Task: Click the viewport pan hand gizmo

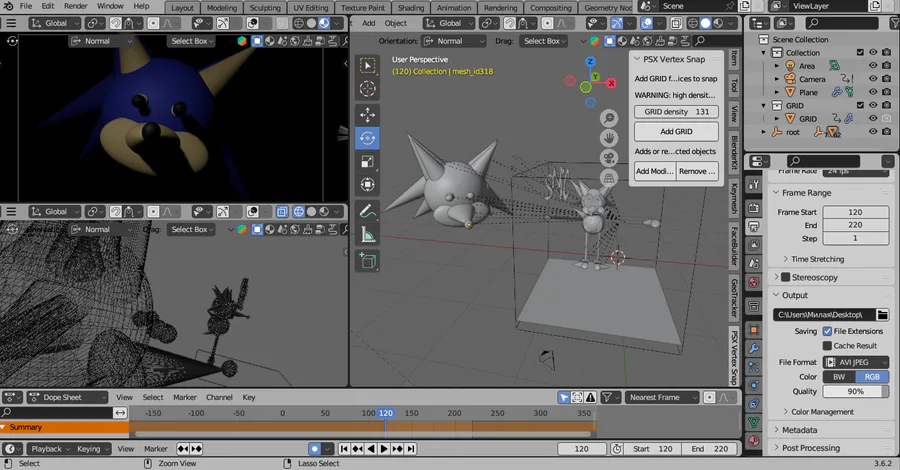Action: pyautogui.click(x=609, y=138)
